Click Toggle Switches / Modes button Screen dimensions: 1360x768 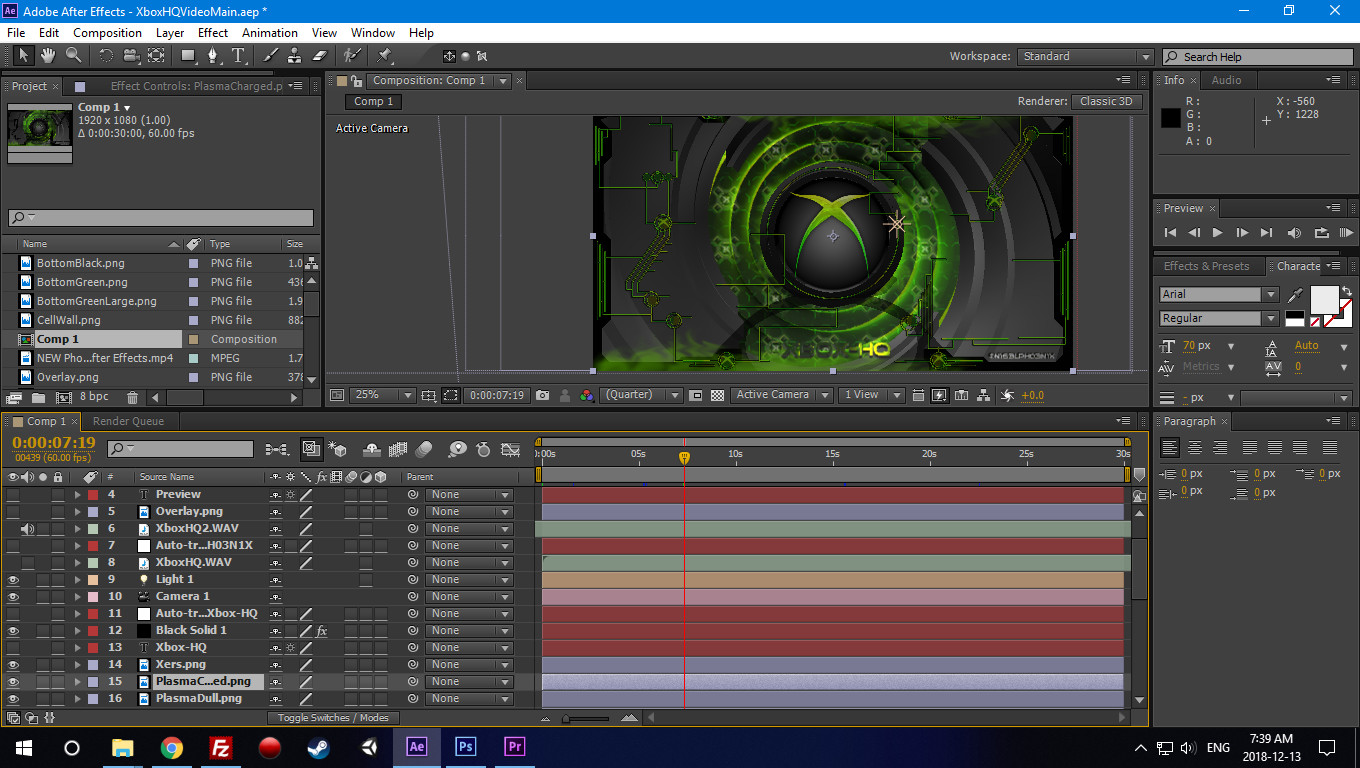click(334, 718)
